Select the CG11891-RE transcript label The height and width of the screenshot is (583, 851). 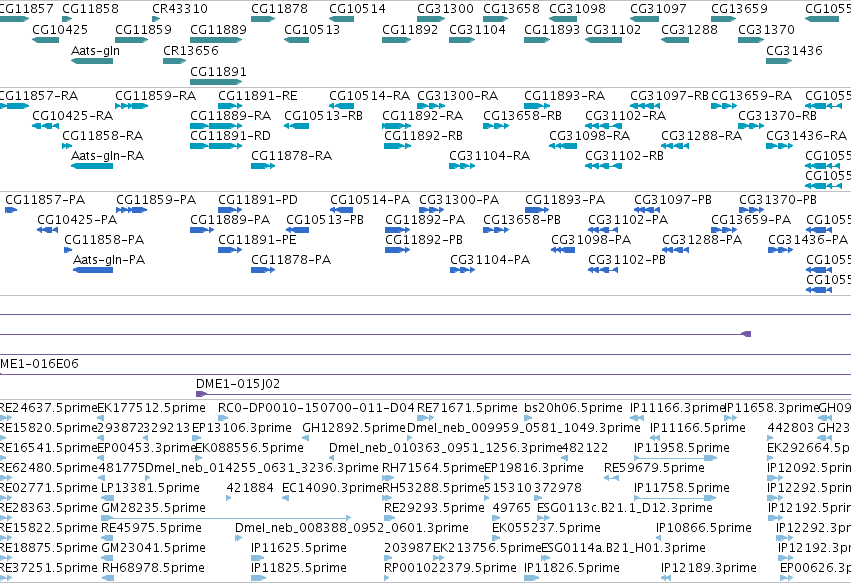(258, 96)
